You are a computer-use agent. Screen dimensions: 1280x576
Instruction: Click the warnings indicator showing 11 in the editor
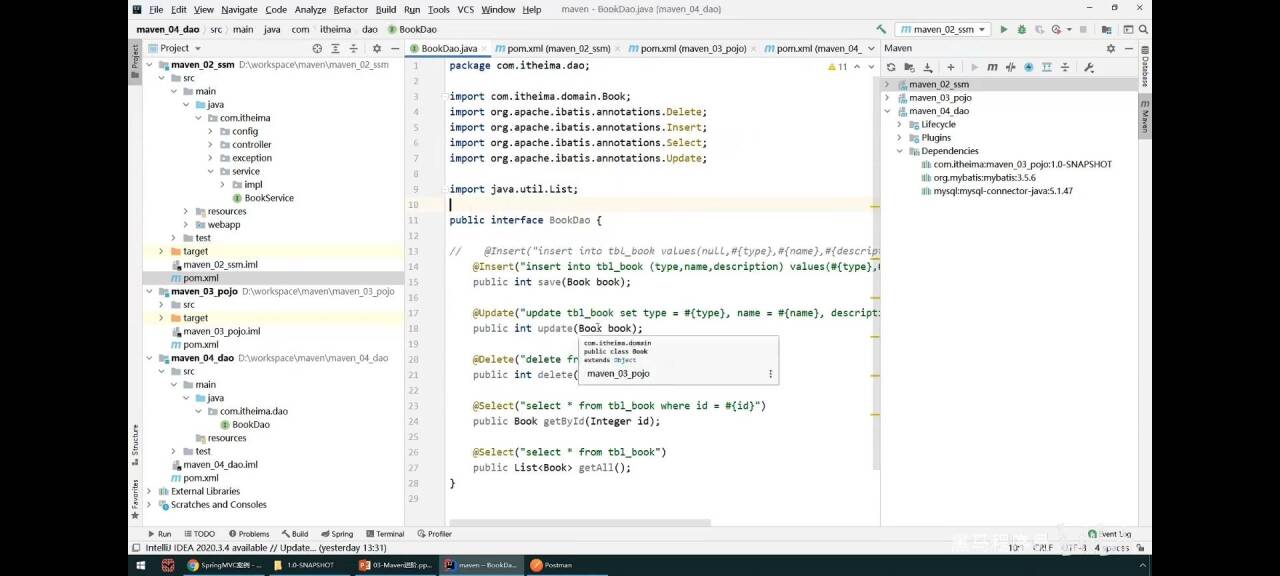pyautogui.click(x=837, y=67)
